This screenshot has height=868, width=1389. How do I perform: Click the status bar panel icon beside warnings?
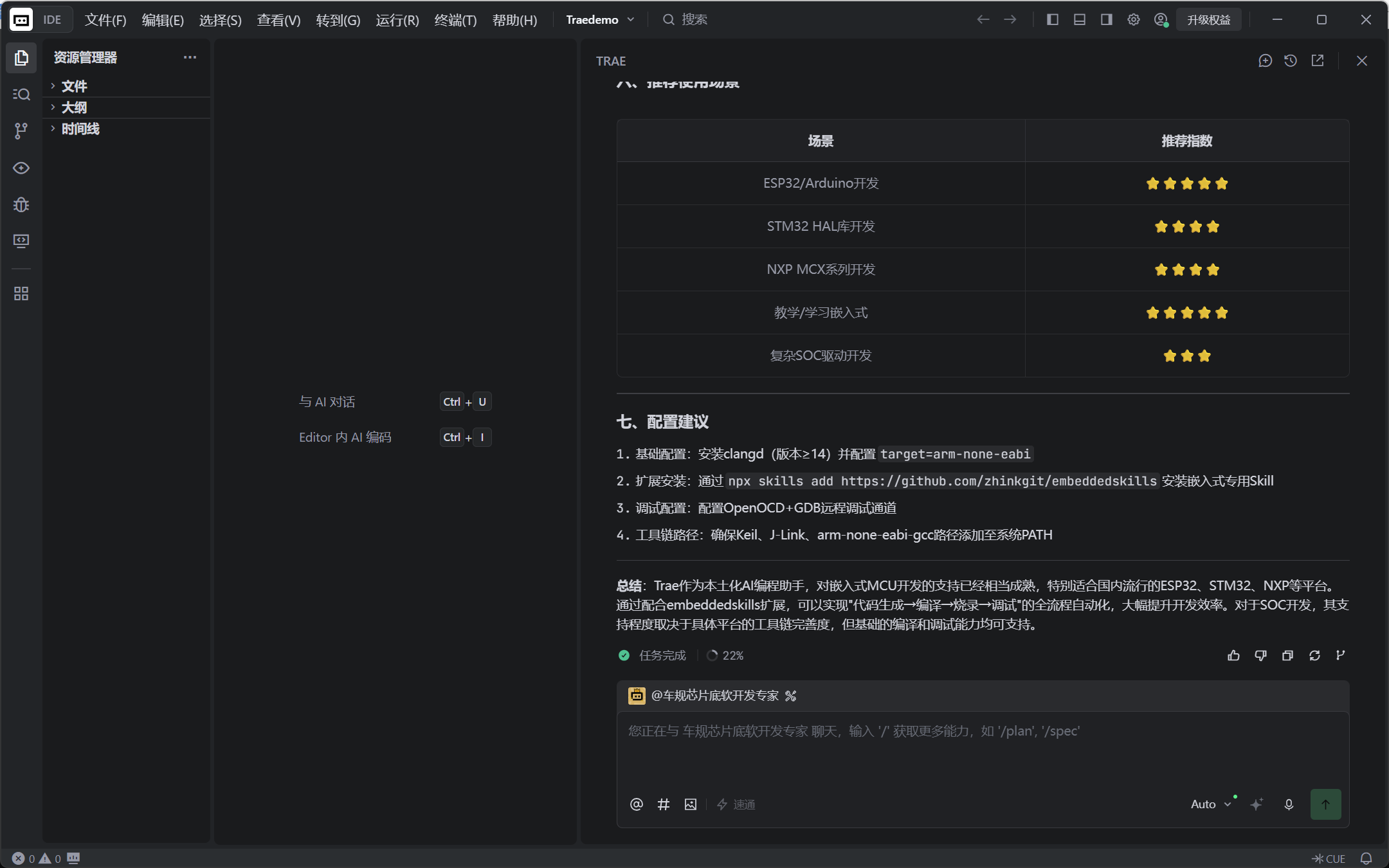click(x=73, y=858)
